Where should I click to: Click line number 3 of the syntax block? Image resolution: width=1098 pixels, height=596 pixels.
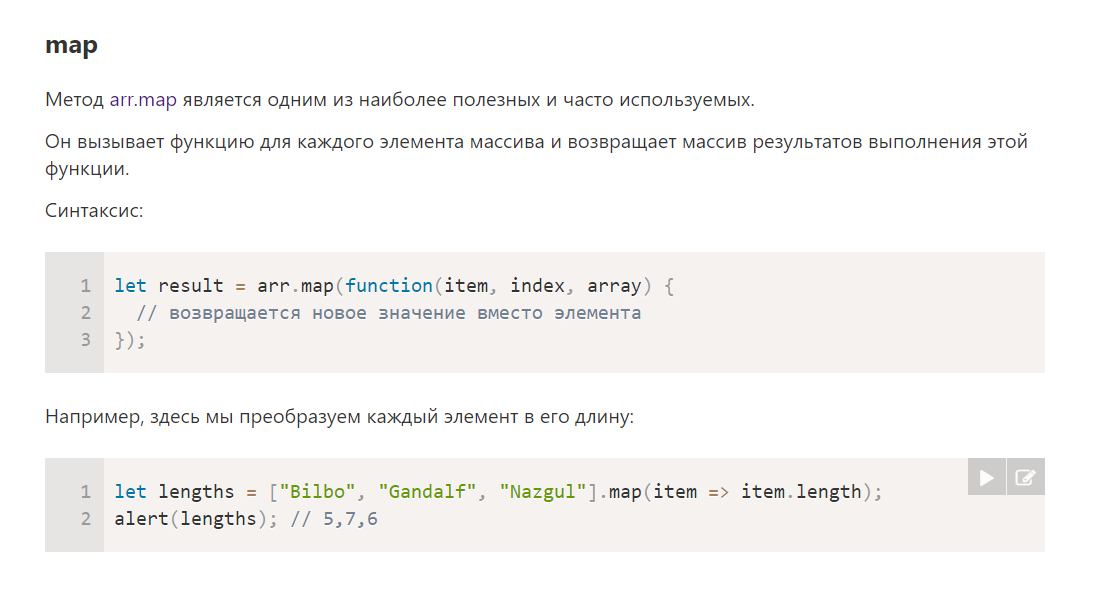coord(85,340)
